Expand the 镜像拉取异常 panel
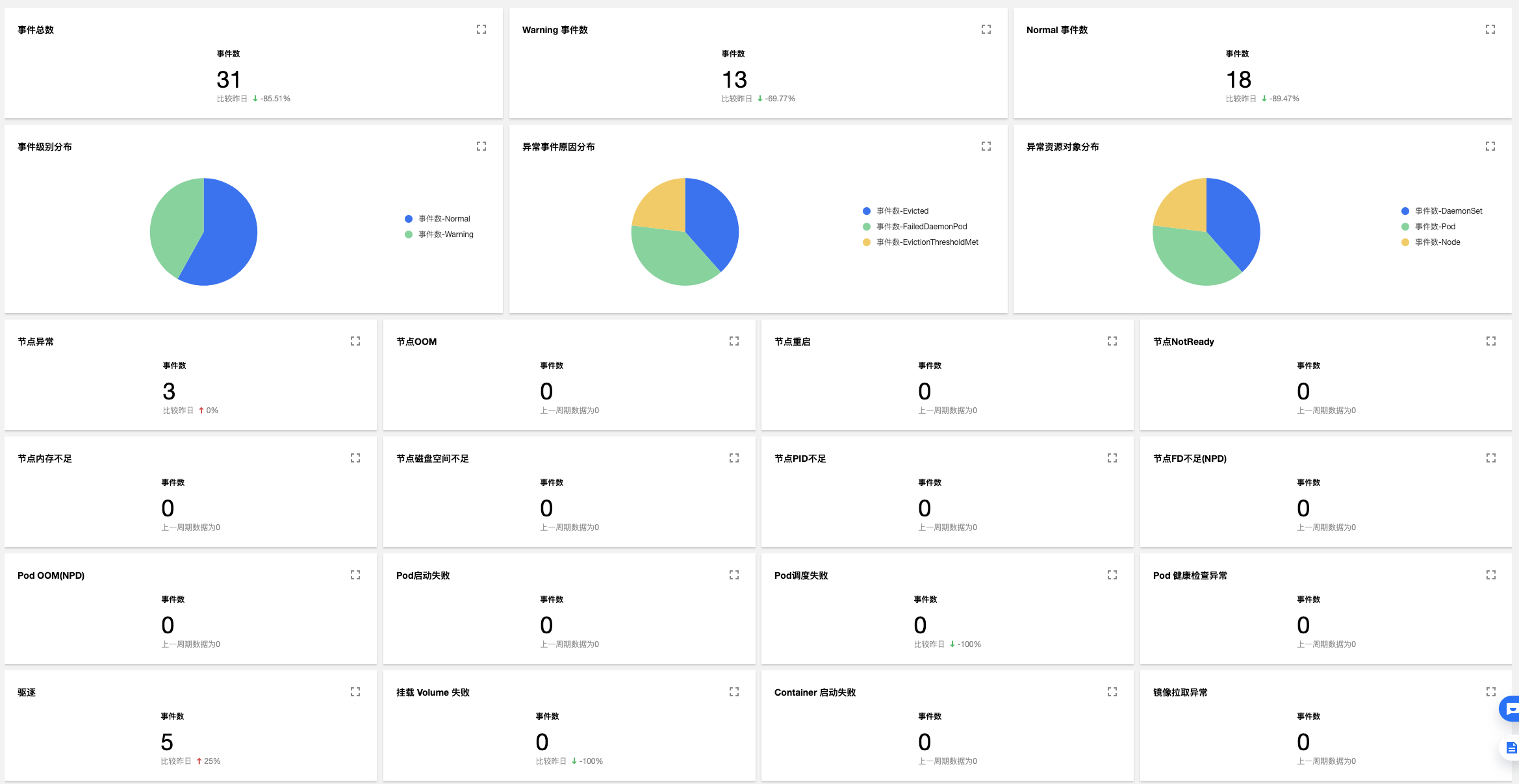Screen dimensions: 1519x784 (x=1491, y=692)
